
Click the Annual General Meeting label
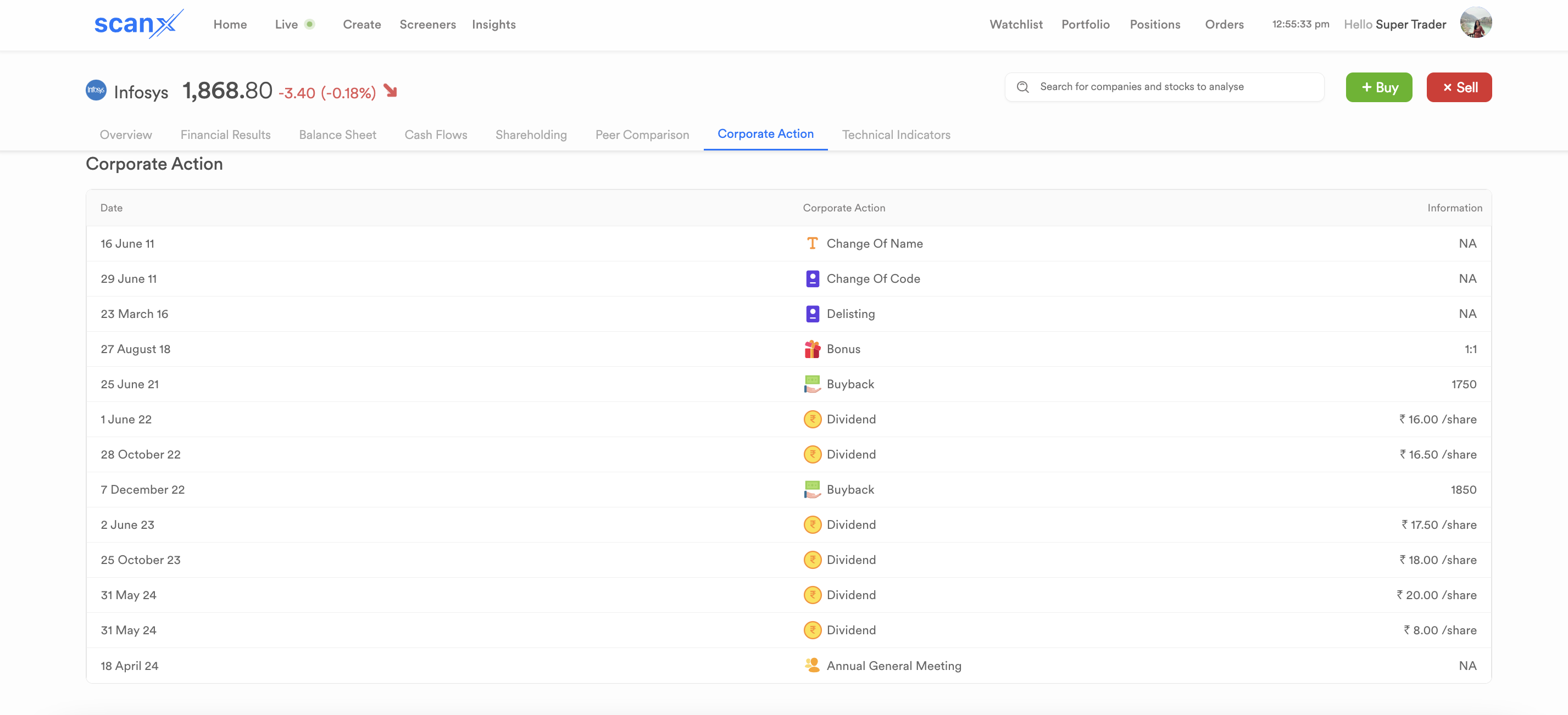(x=893, y=666)
